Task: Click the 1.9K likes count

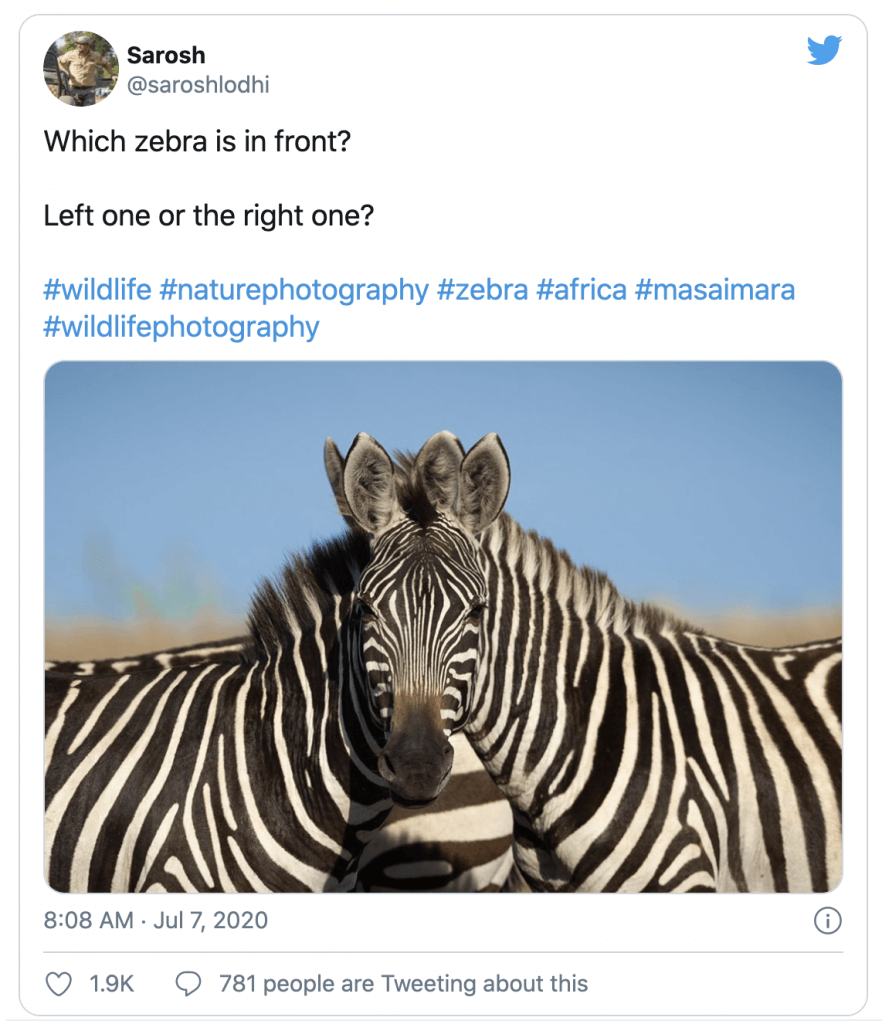Action: [111, 984]
